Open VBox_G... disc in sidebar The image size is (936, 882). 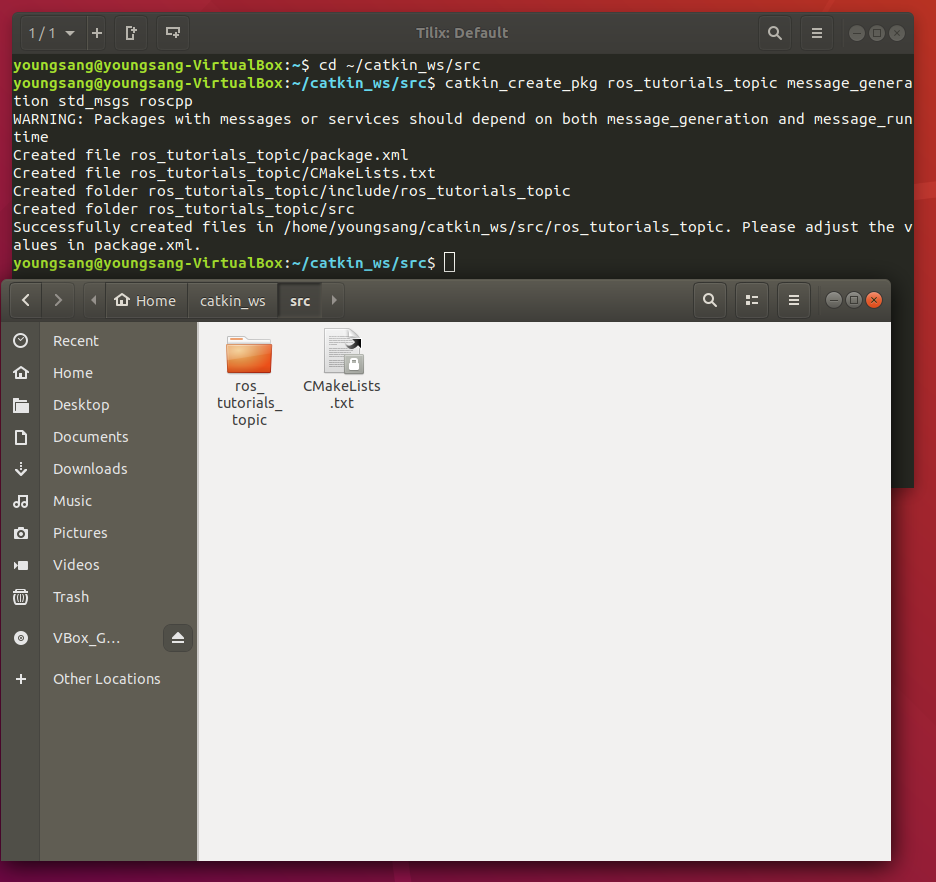99,639
